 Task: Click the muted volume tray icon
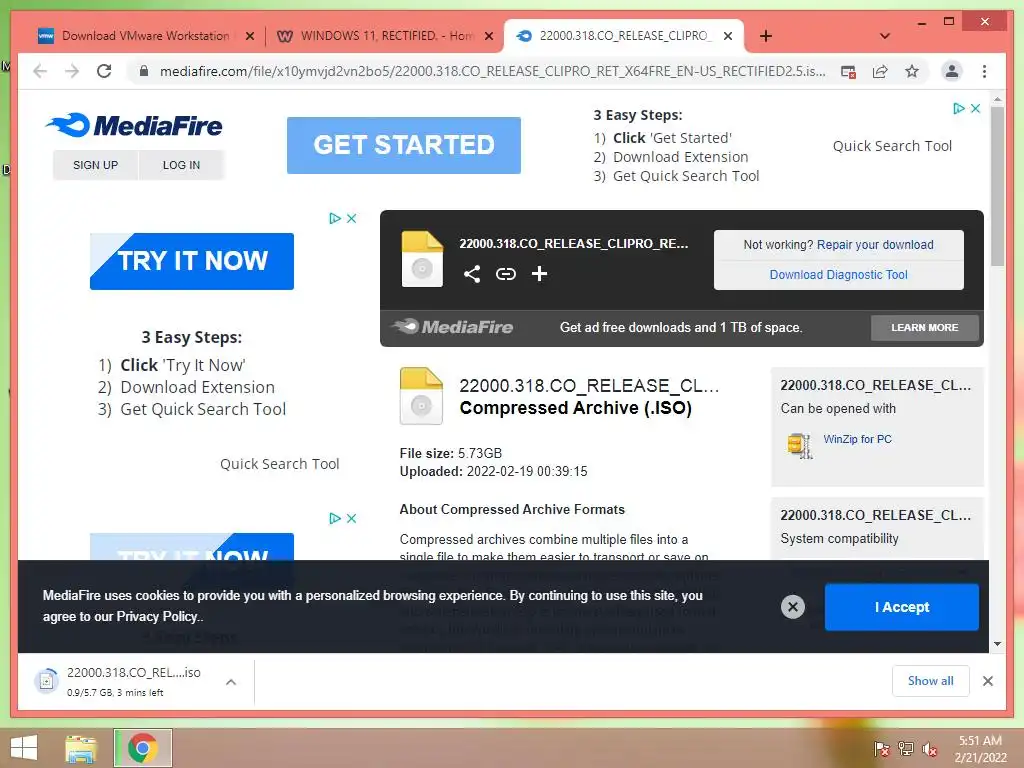click(930, 749)
